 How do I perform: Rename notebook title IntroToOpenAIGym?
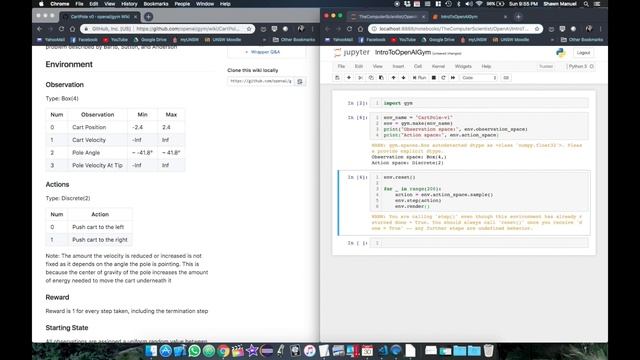(402, 53)
